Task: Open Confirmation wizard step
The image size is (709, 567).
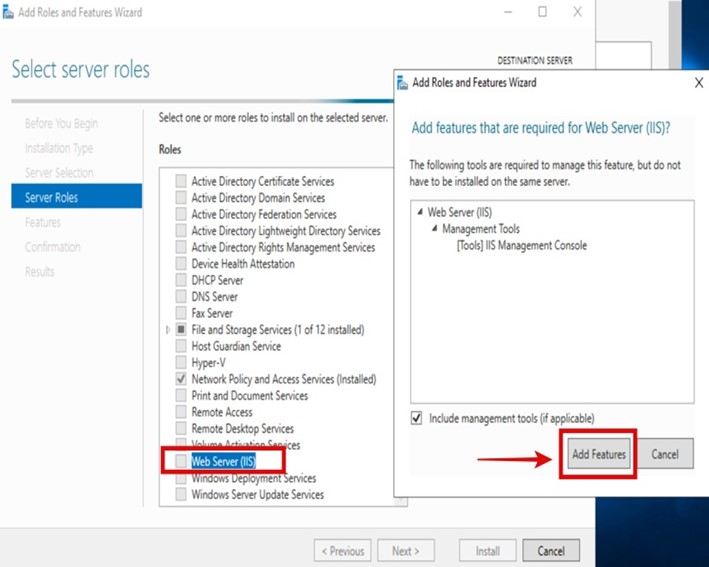Action: (x=52, y=247)
